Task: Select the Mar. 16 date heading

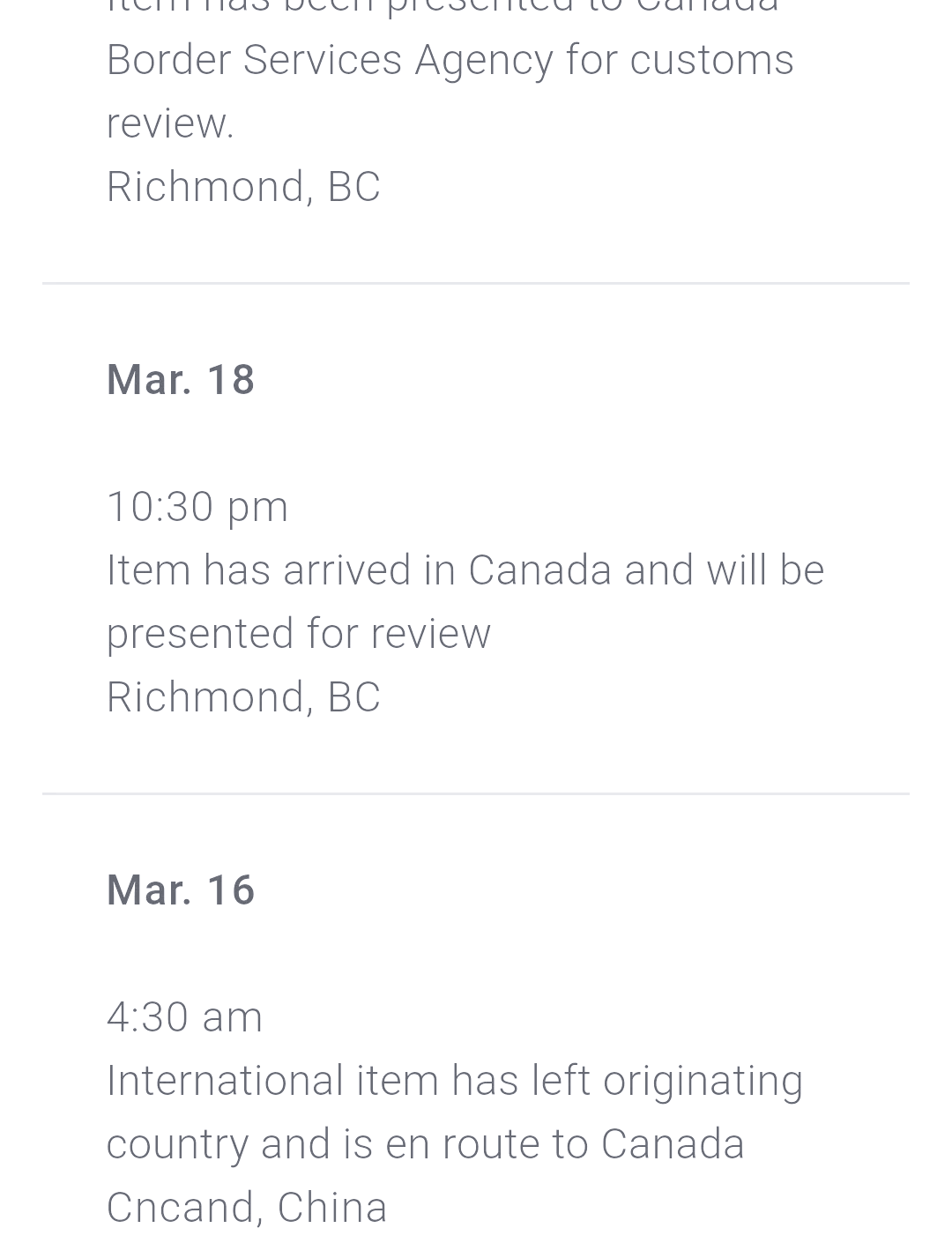Action: click(x=181, y=890)
